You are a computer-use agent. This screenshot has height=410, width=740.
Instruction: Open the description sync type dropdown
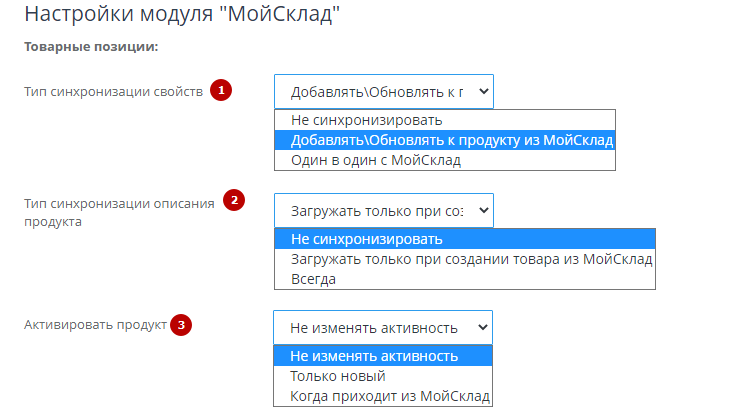point(384,210)
